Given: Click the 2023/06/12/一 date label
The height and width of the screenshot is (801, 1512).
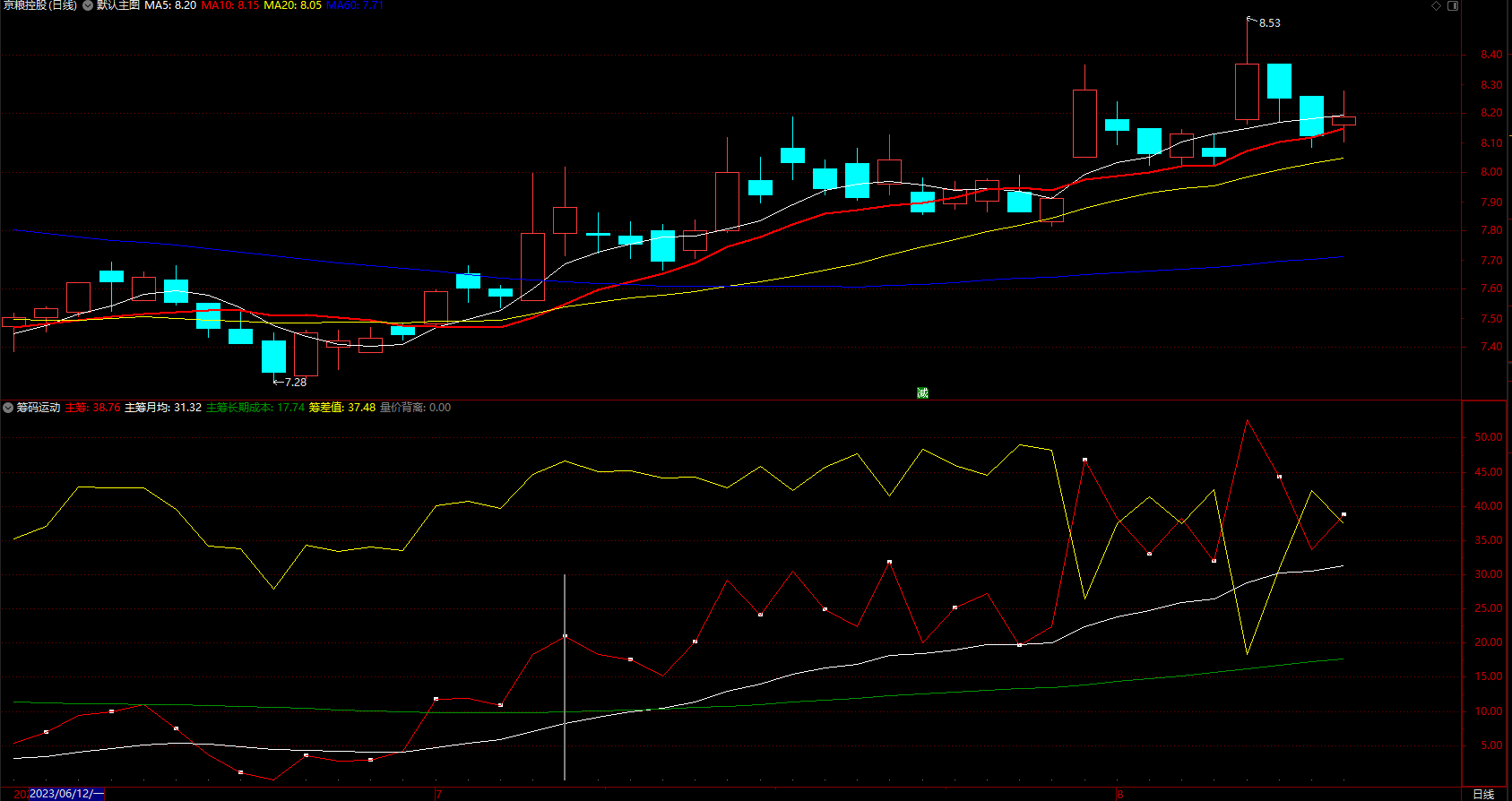Looking at the screenshot, I should pyautogui.click(x=67, y=794).
